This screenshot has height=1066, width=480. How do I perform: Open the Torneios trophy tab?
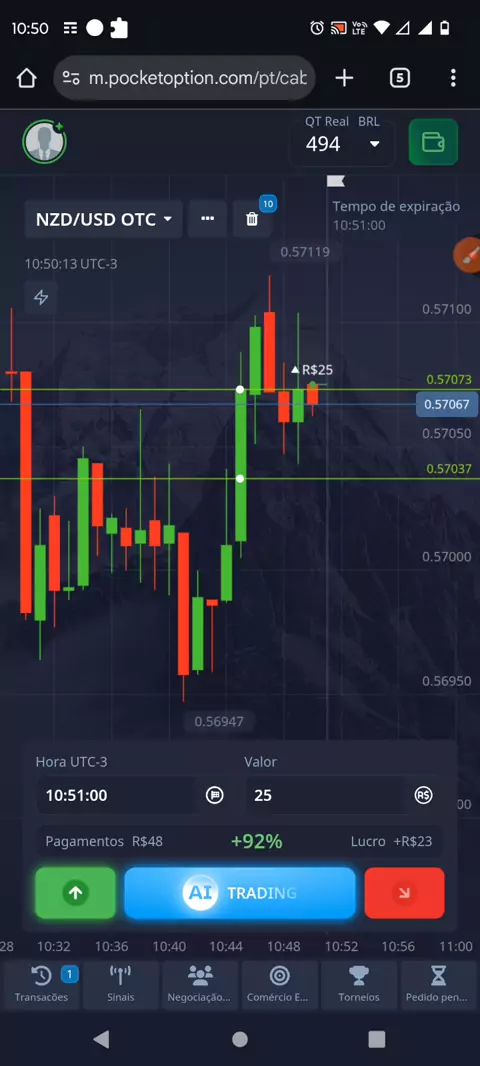[359, 985]
